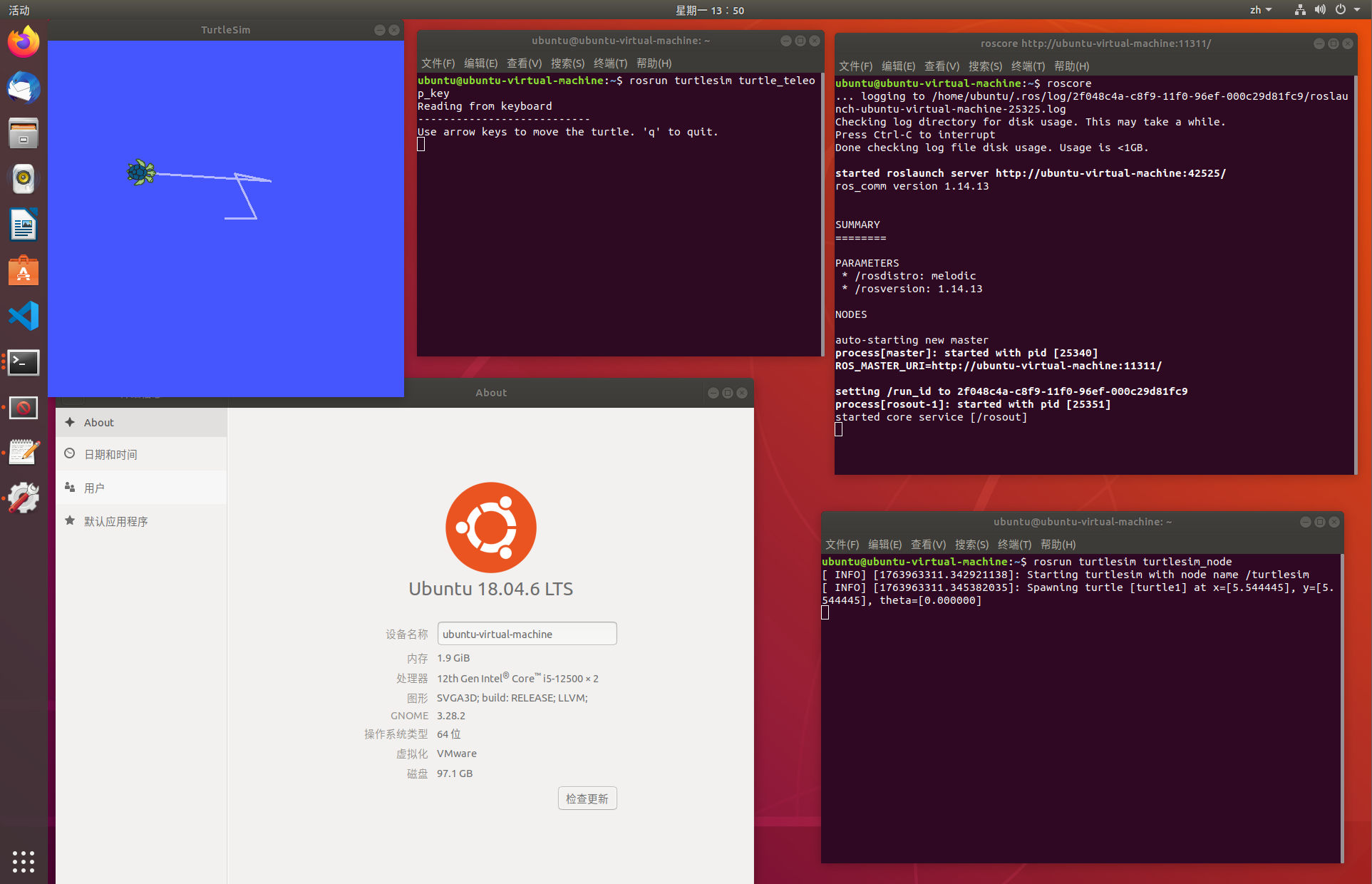
Task: Open Rhythmbox music player in dock
Action: point(24,179)
